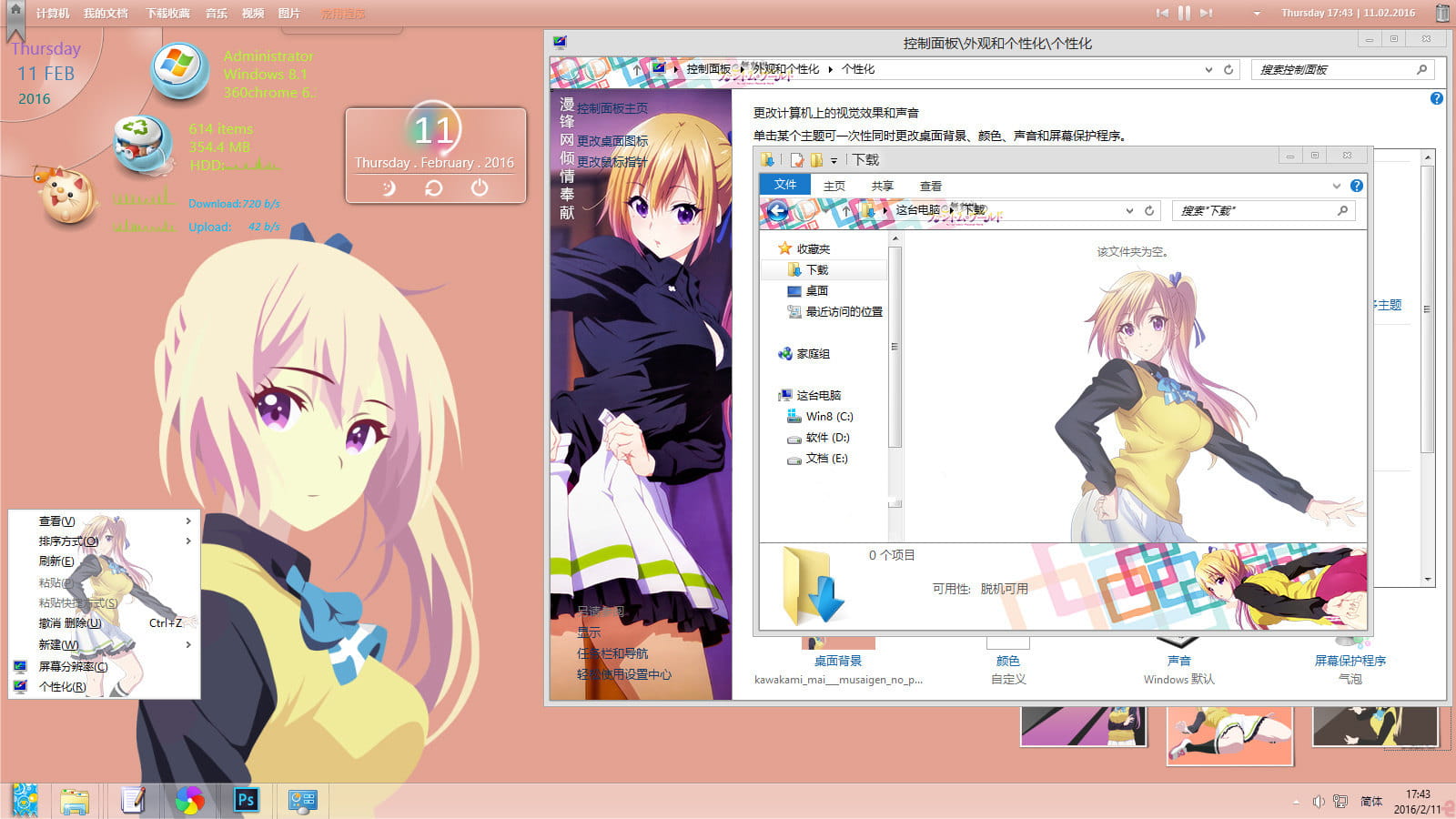Click the restart icon on the clock gadget

click(434, 188)
